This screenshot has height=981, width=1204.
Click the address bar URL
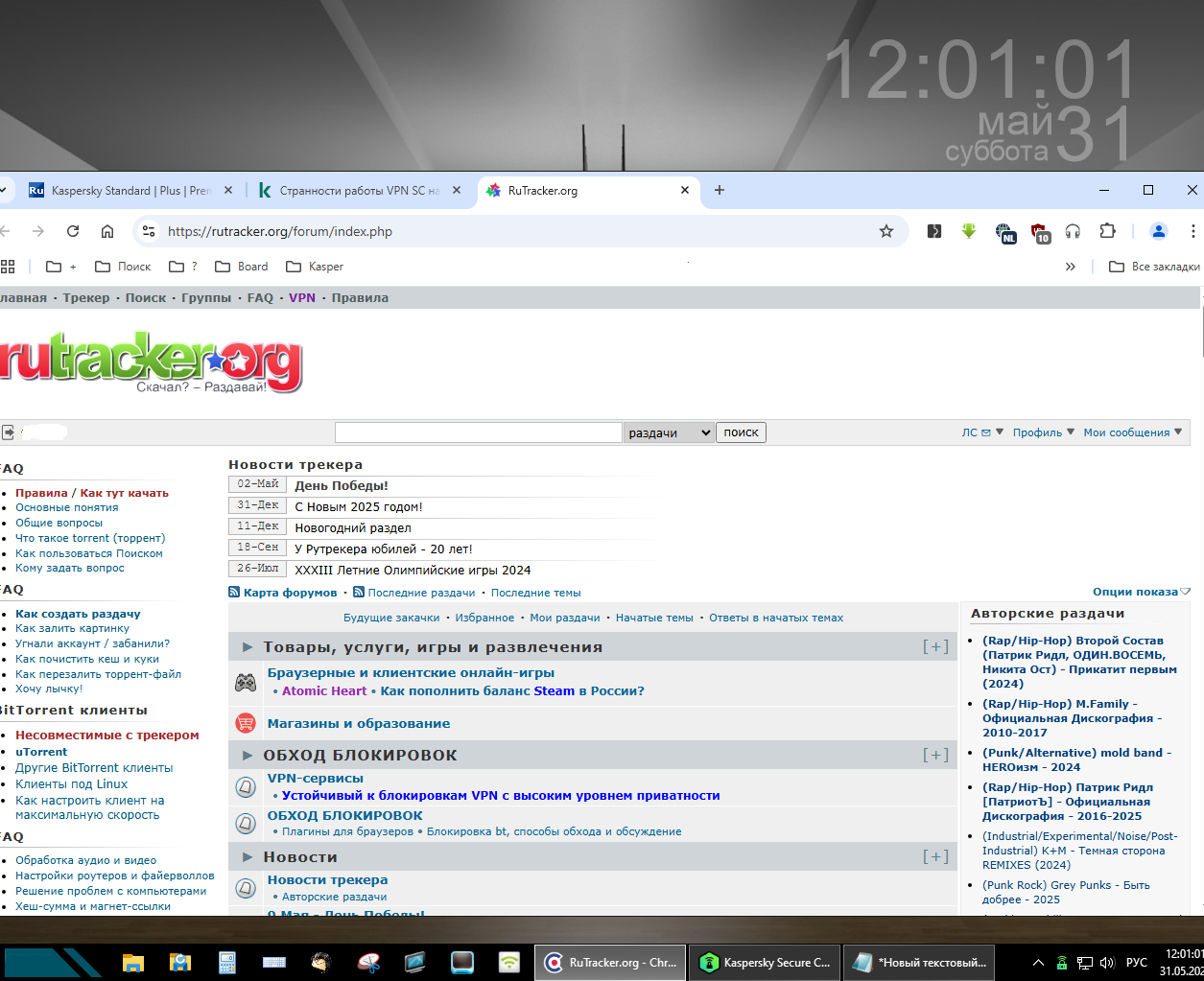pos(280,231)
